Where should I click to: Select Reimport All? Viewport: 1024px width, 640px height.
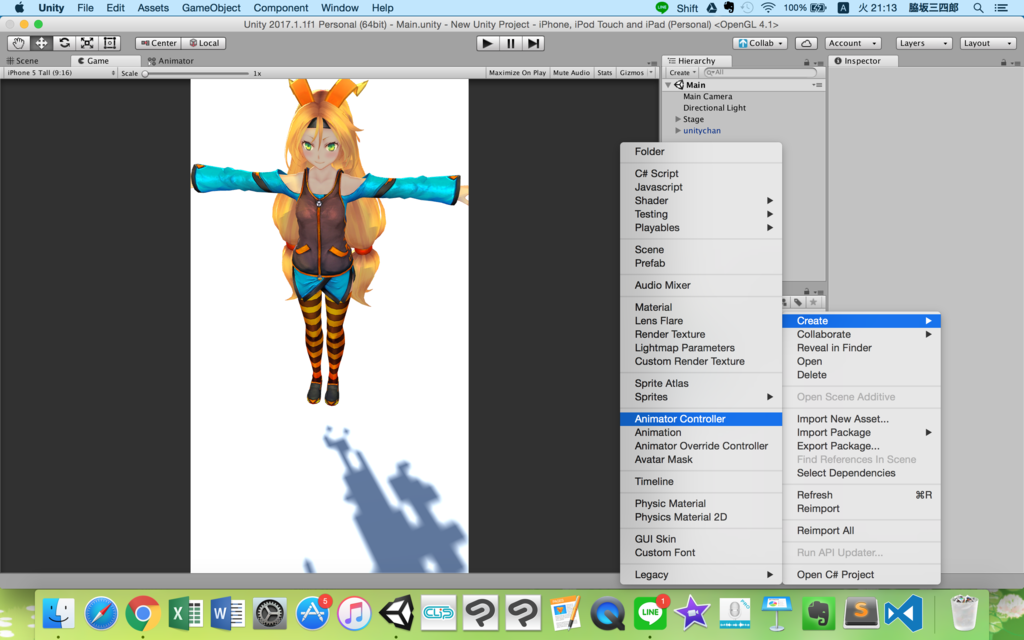861,530
